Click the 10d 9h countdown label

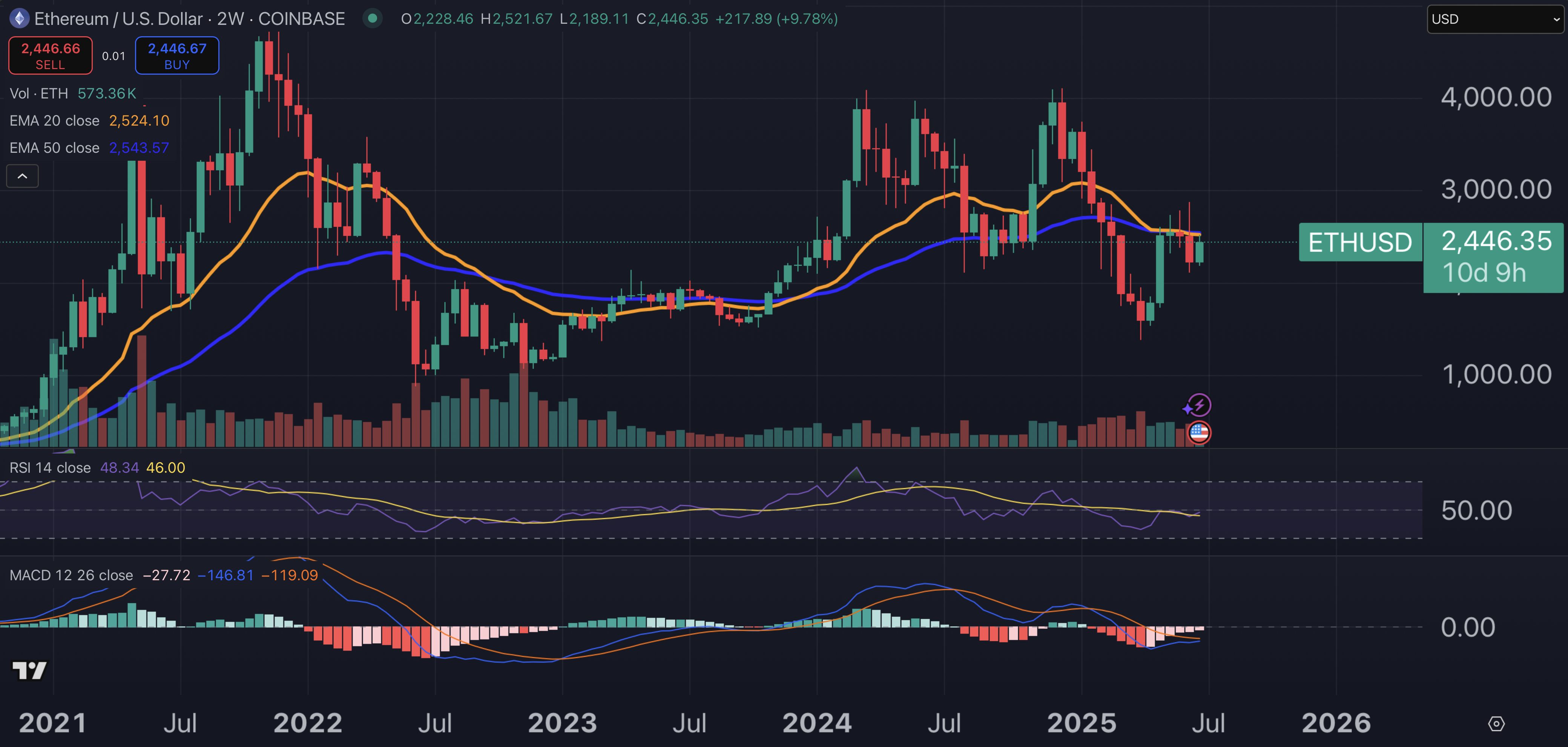pos(1484,273)
